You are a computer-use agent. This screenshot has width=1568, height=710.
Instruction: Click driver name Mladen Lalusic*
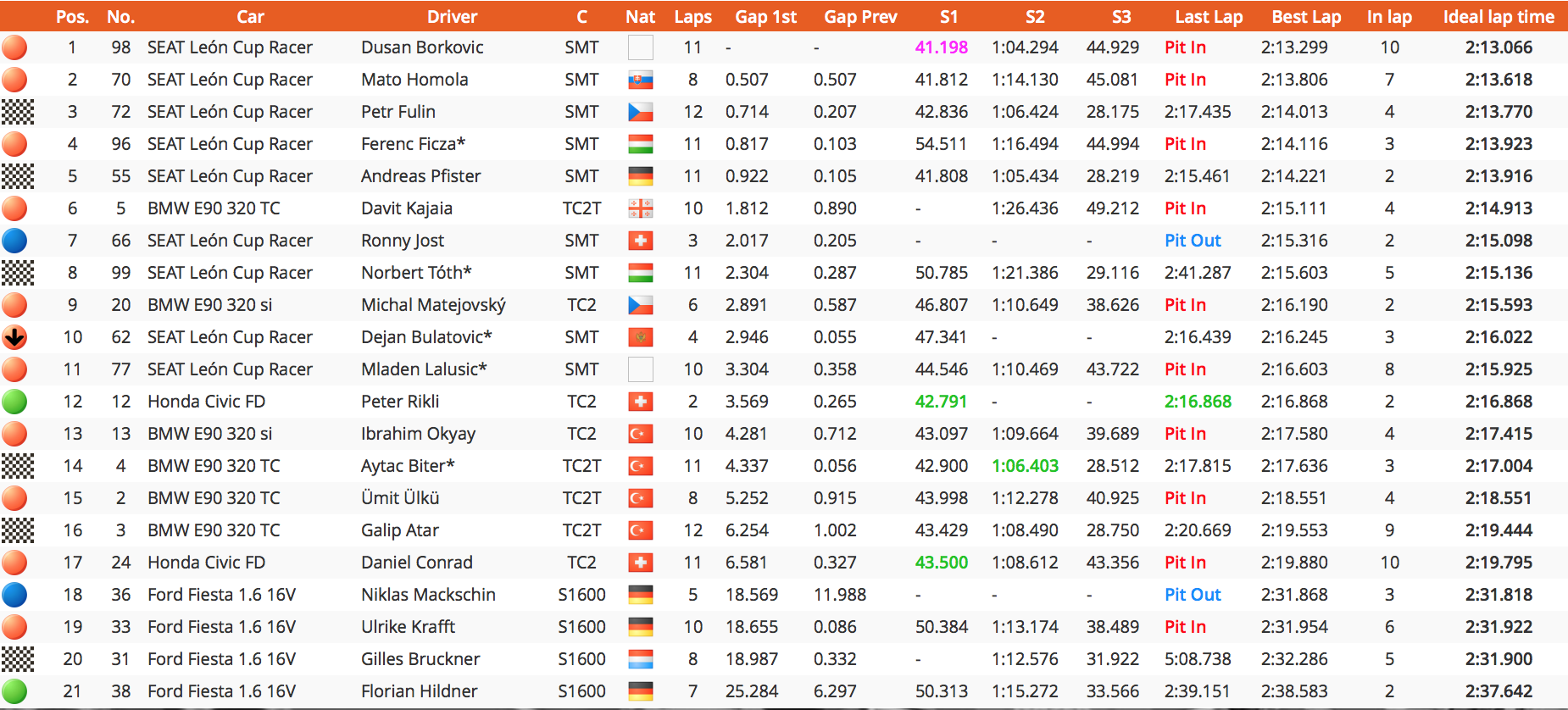click(x=424, y=369)
